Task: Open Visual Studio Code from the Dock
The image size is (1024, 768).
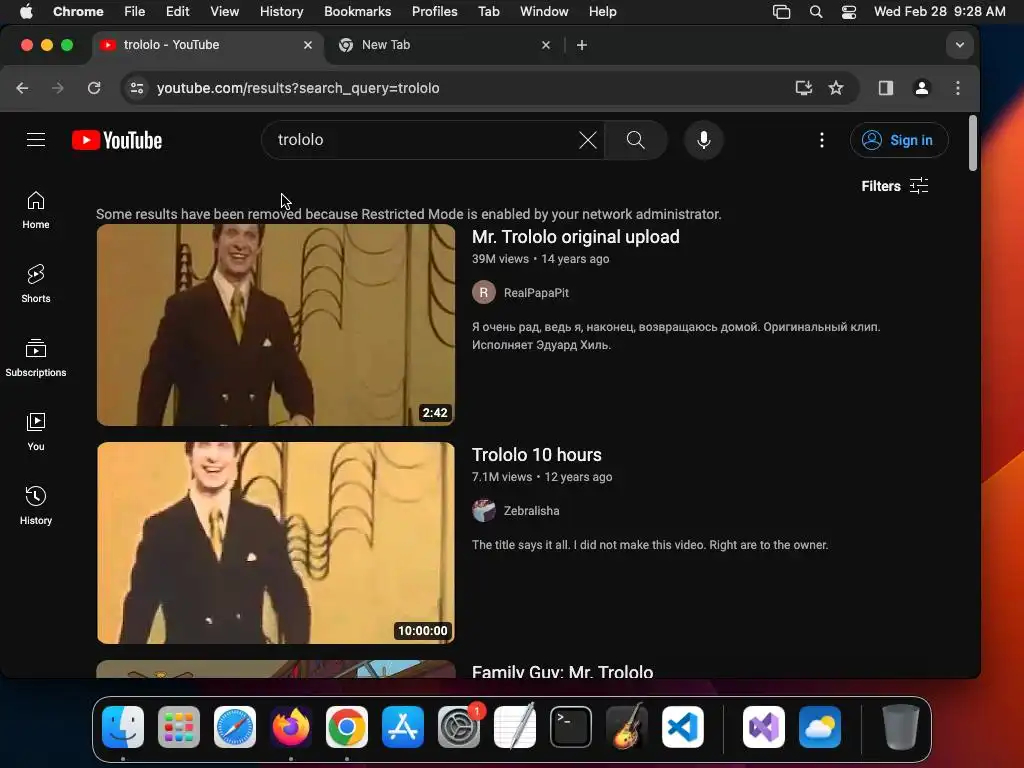Action: coord(682,727)
